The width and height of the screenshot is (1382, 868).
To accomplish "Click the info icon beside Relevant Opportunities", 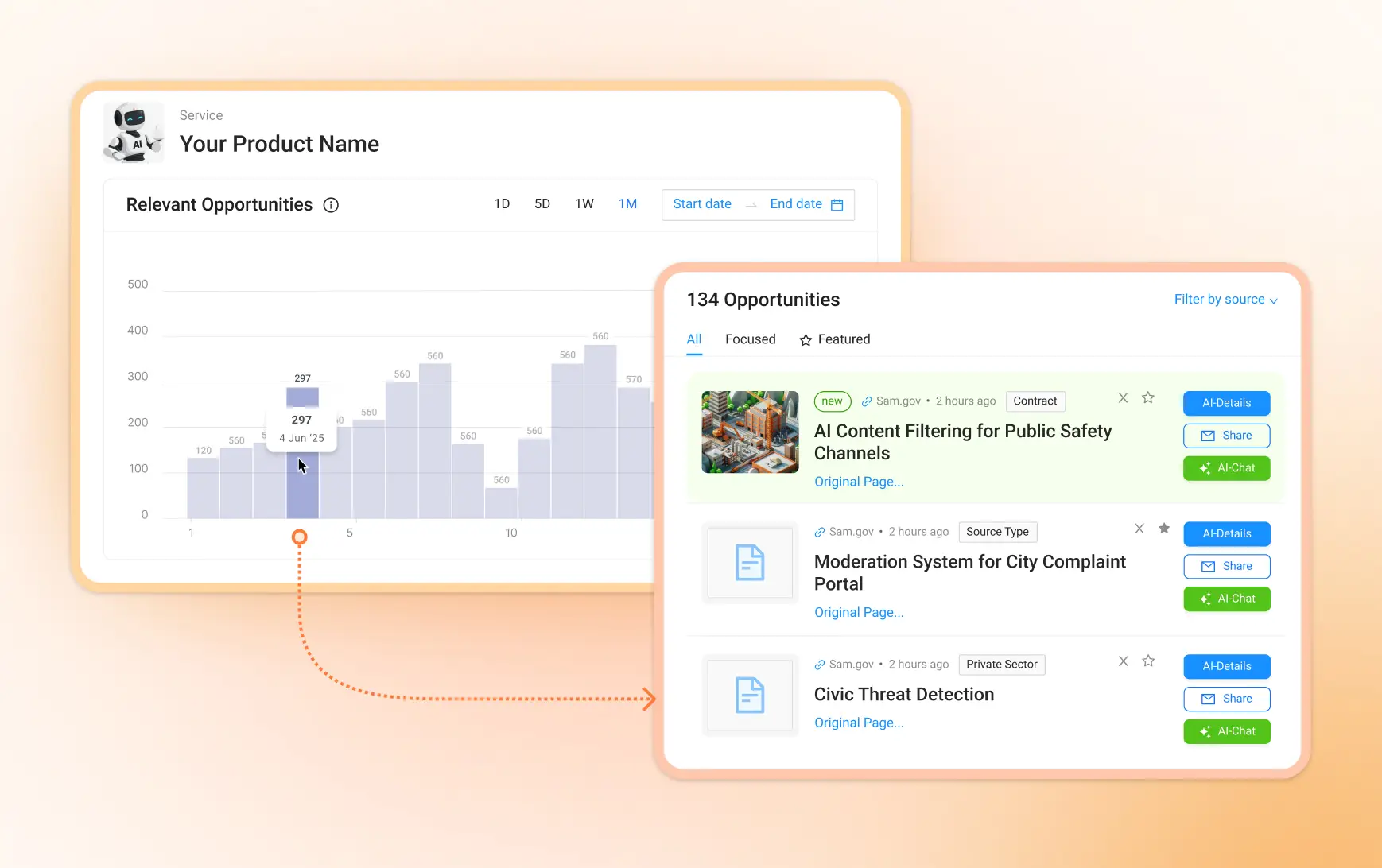I will (331, 205).
